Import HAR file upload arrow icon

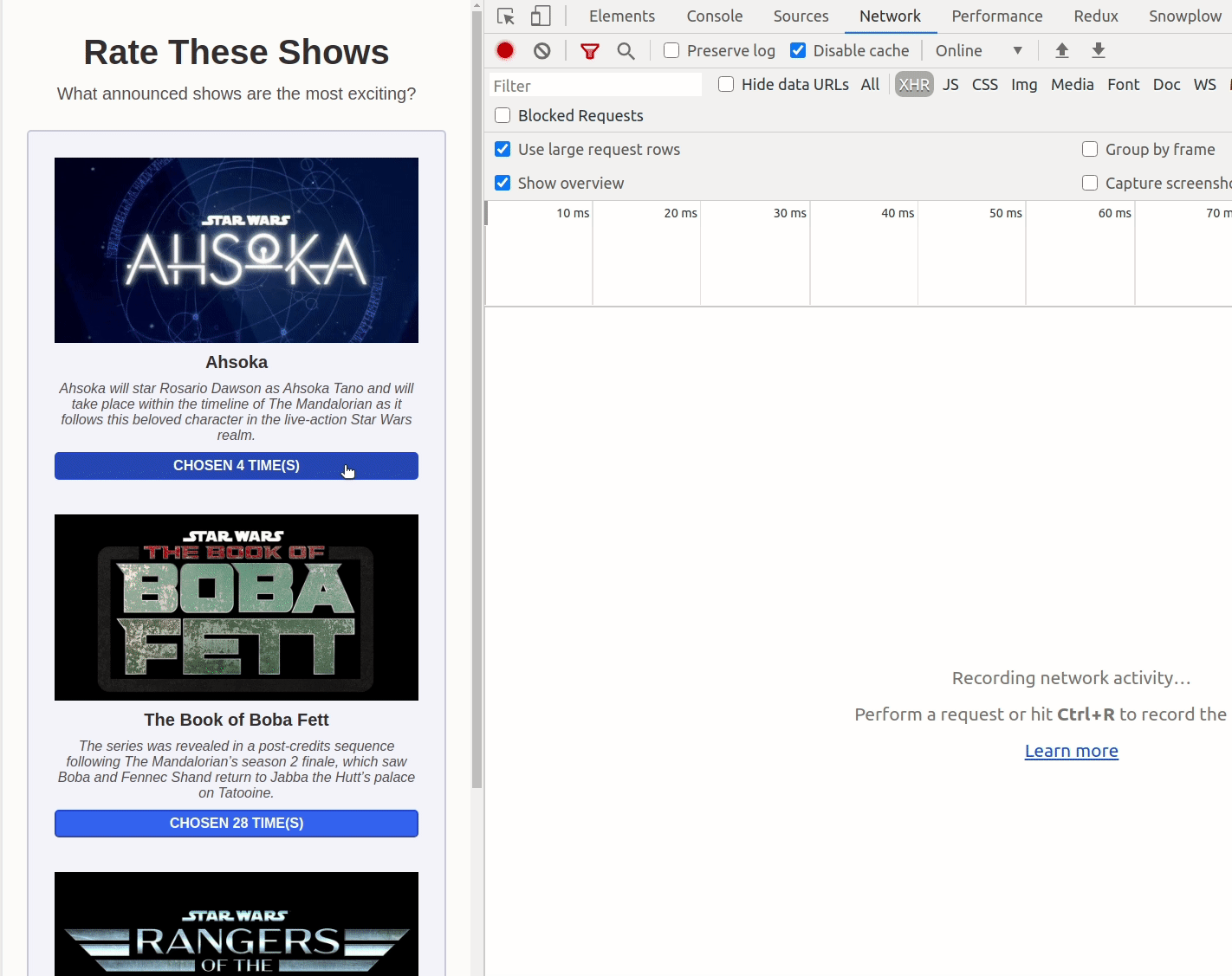click(1062, 51)
